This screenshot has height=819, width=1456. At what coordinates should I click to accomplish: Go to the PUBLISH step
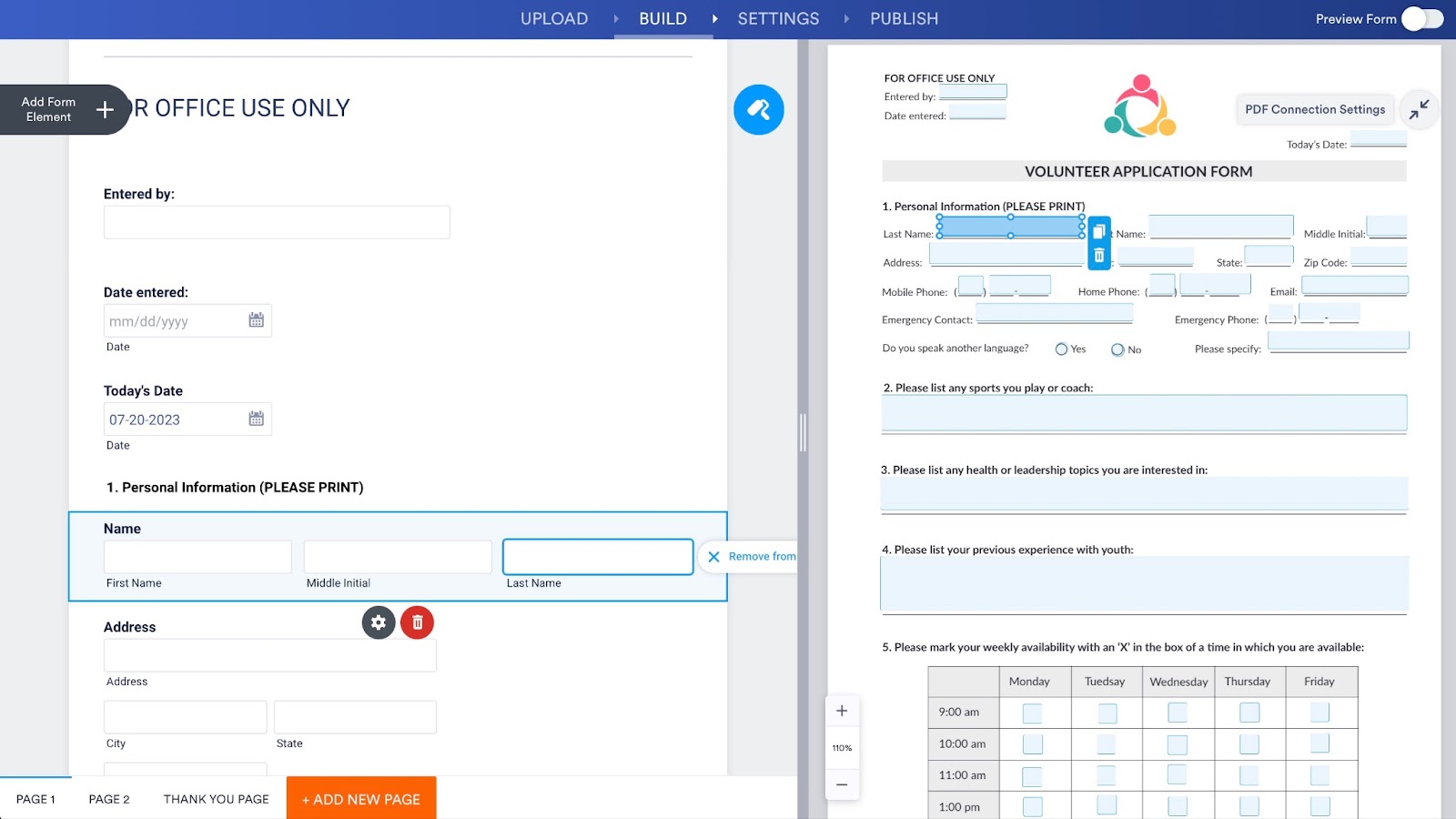click(x=904, y=19)
